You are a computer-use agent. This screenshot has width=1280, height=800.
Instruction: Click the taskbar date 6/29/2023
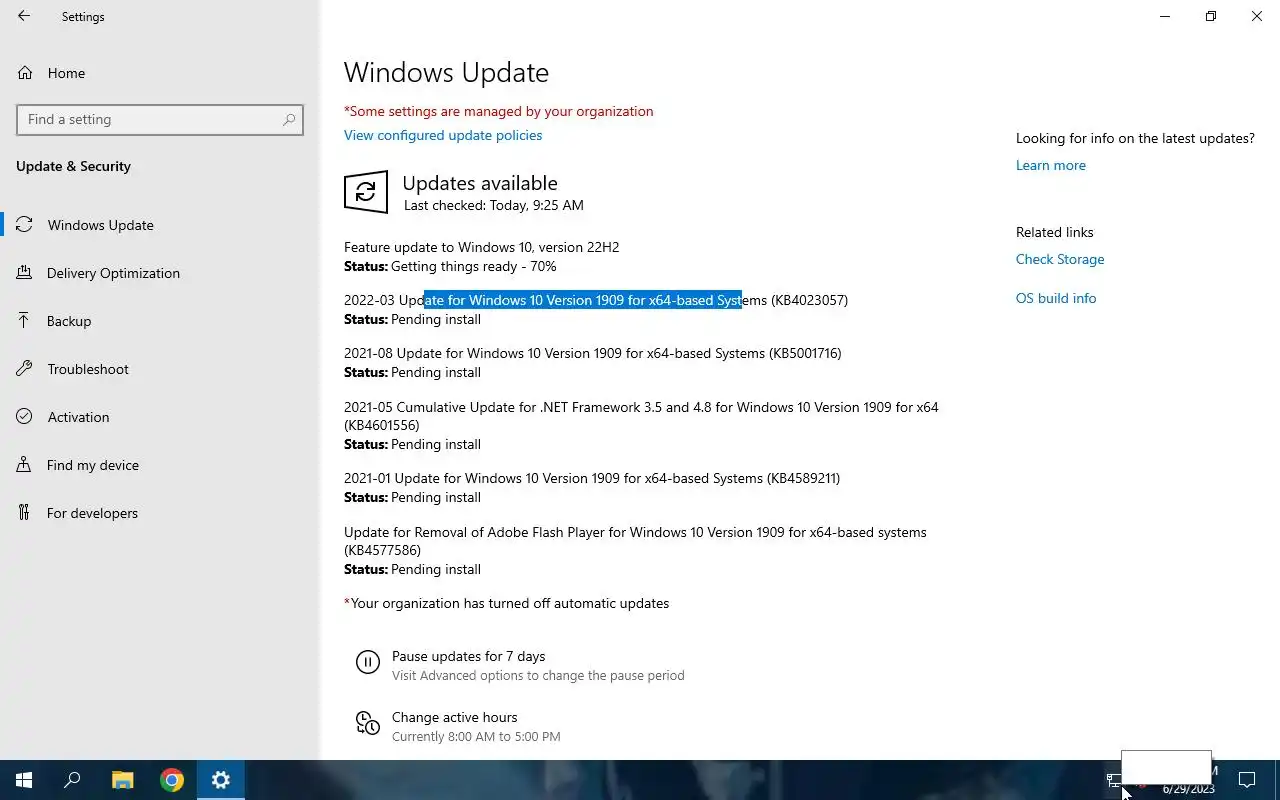(1188, 789)
